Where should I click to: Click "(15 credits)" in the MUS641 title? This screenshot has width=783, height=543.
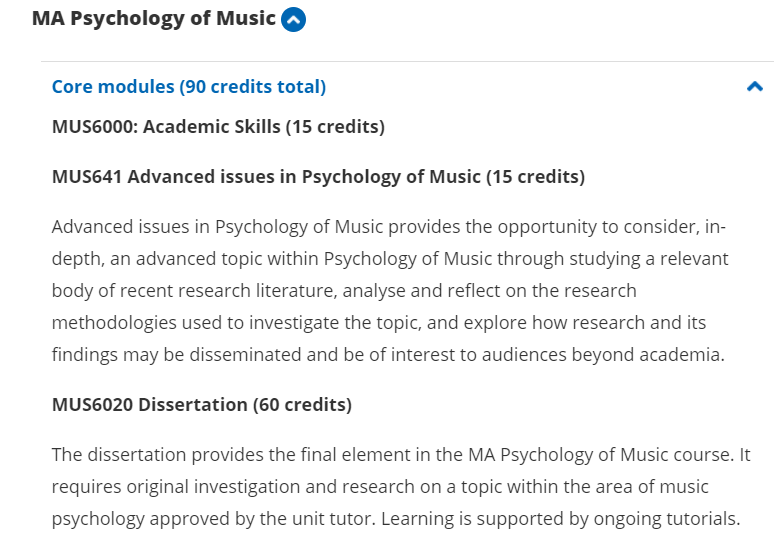(535, 177)
